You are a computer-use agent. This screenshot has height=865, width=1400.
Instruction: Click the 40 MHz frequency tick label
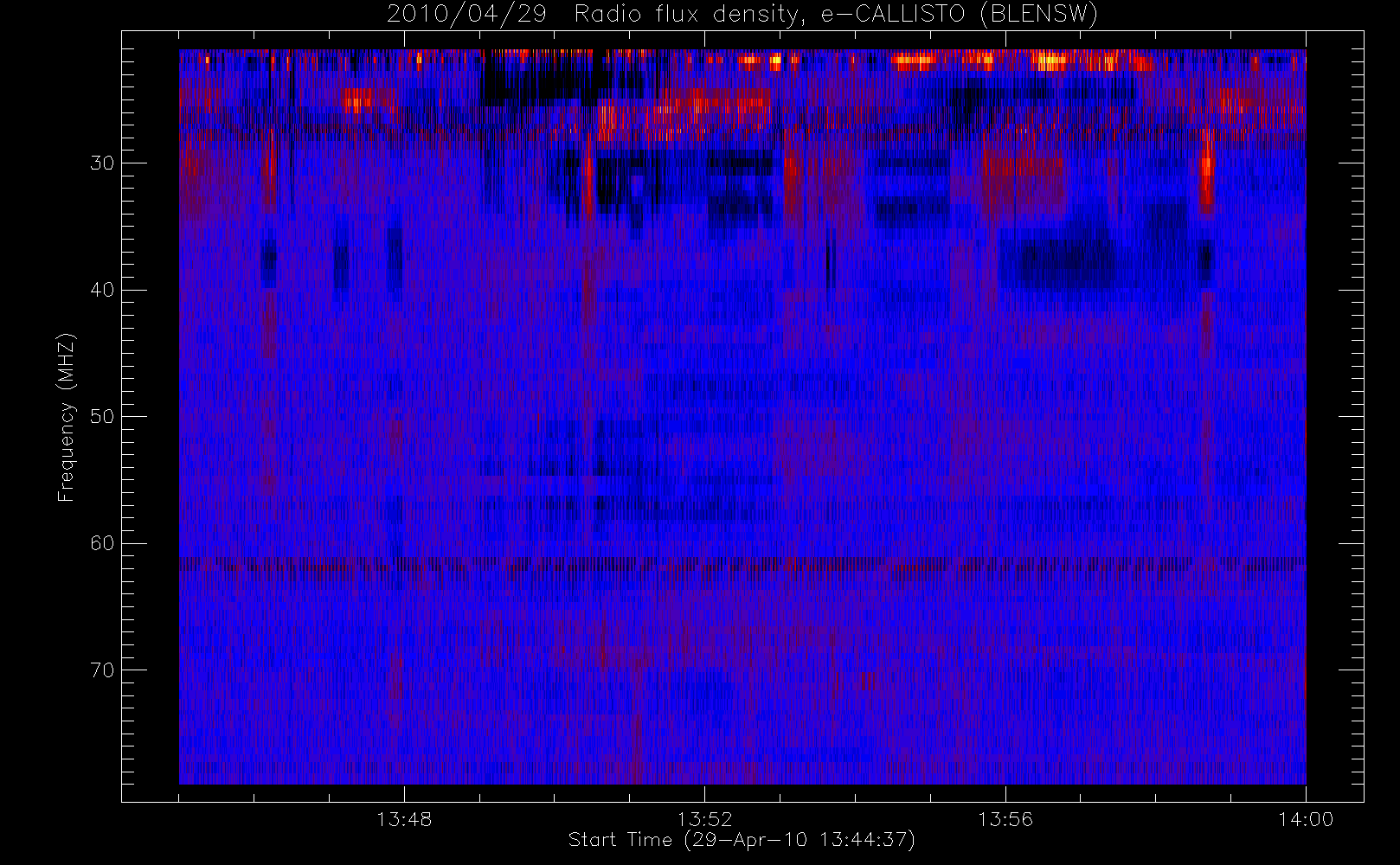(102, 290)
